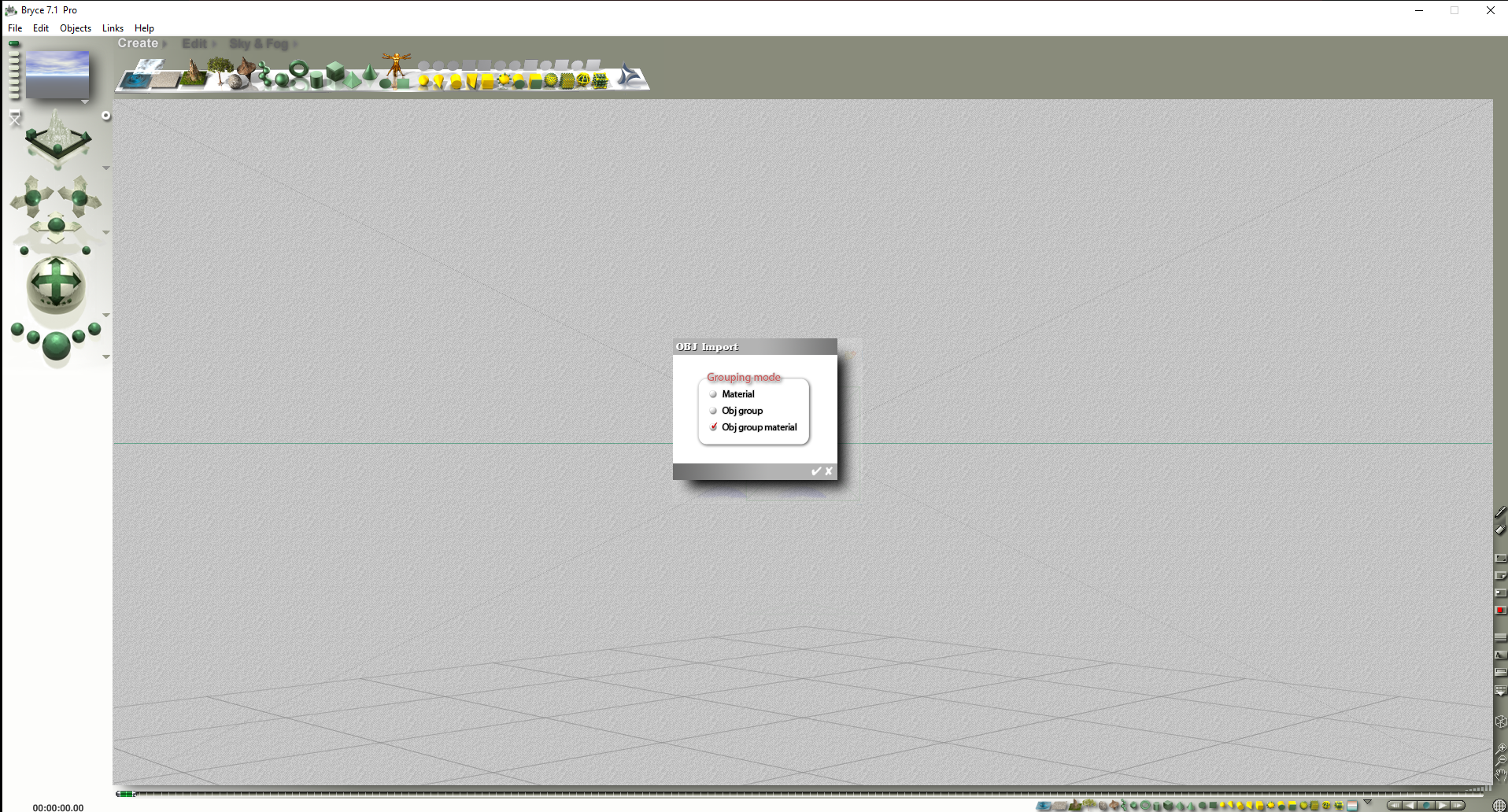Jump to the first animation frame
This screenshot has width=1508, height=812.
(x=1394, y=806)
